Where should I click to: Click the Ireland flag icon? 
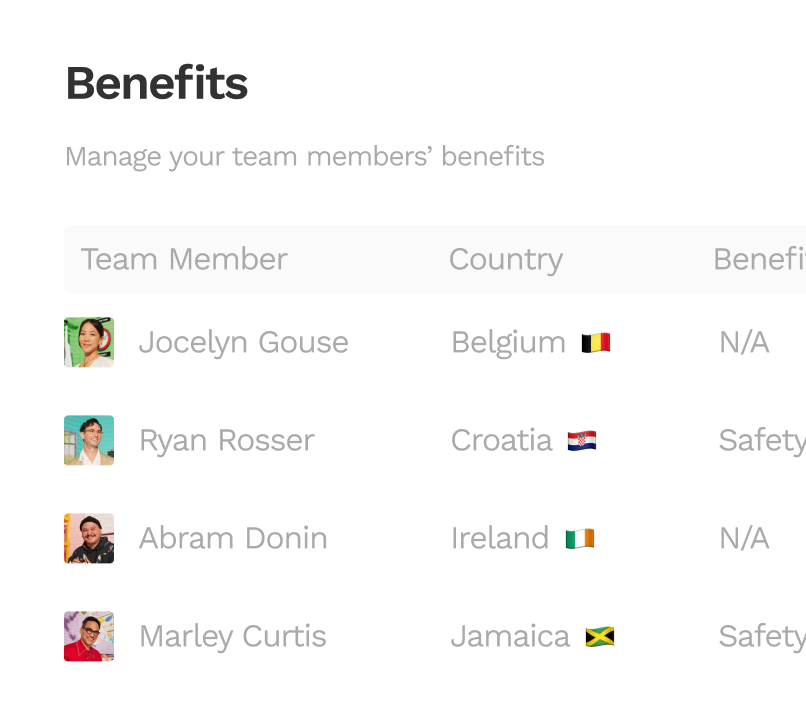click(x=579, y=539)
